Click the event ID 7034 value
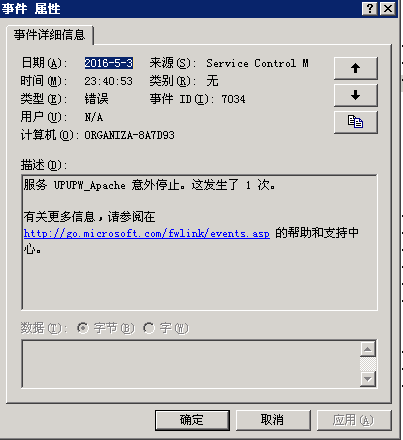This screenshot has height=440, width=403. coord(233,99)
